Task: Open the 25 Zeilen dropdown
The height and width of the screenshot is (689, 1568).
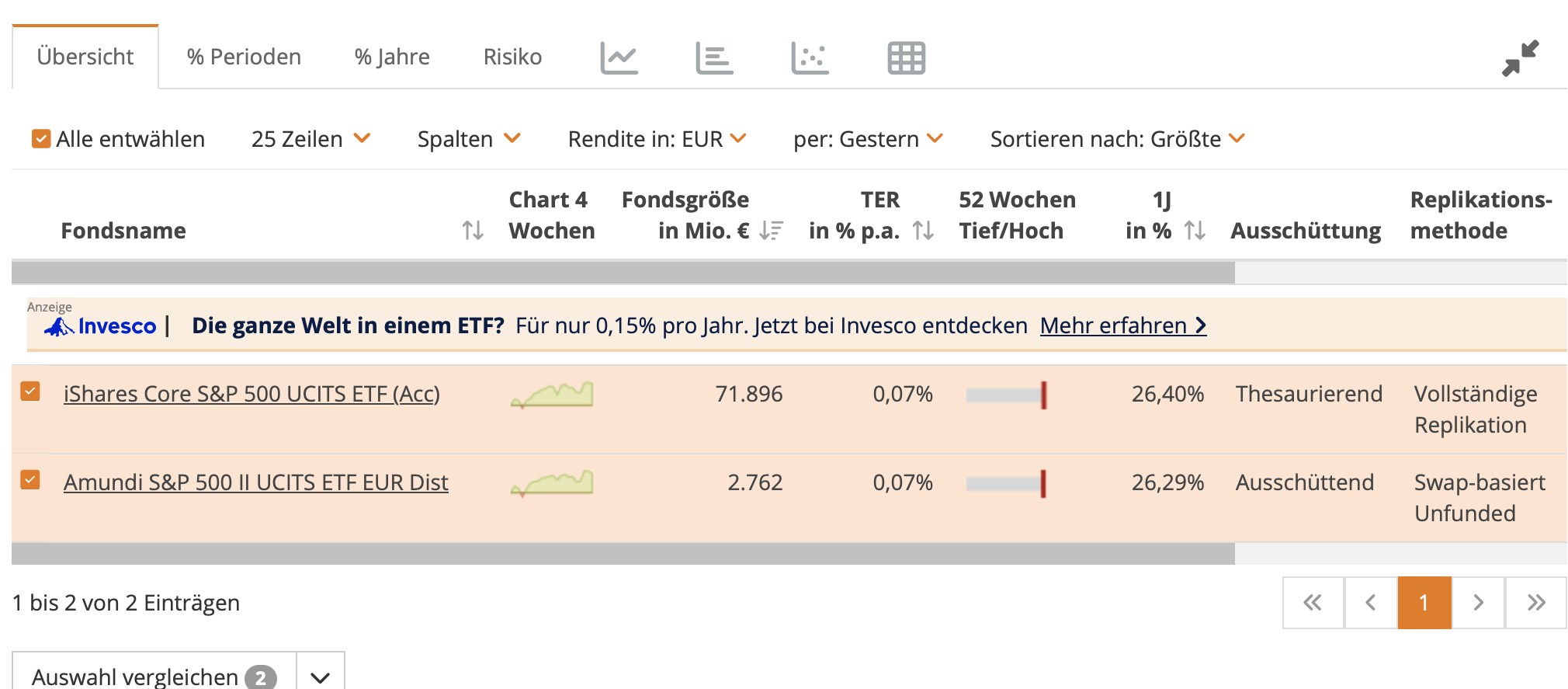Action: pyautogui.click(x=310, y=139)
